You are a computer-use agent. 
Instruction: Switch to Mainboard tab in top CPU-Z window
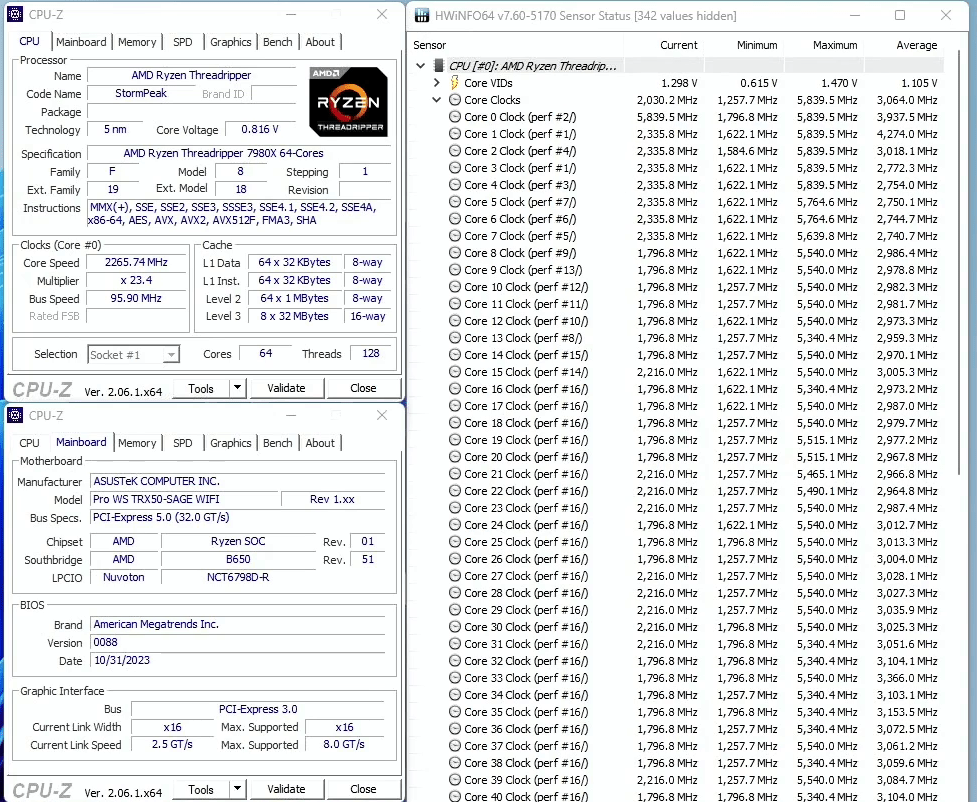81,42
